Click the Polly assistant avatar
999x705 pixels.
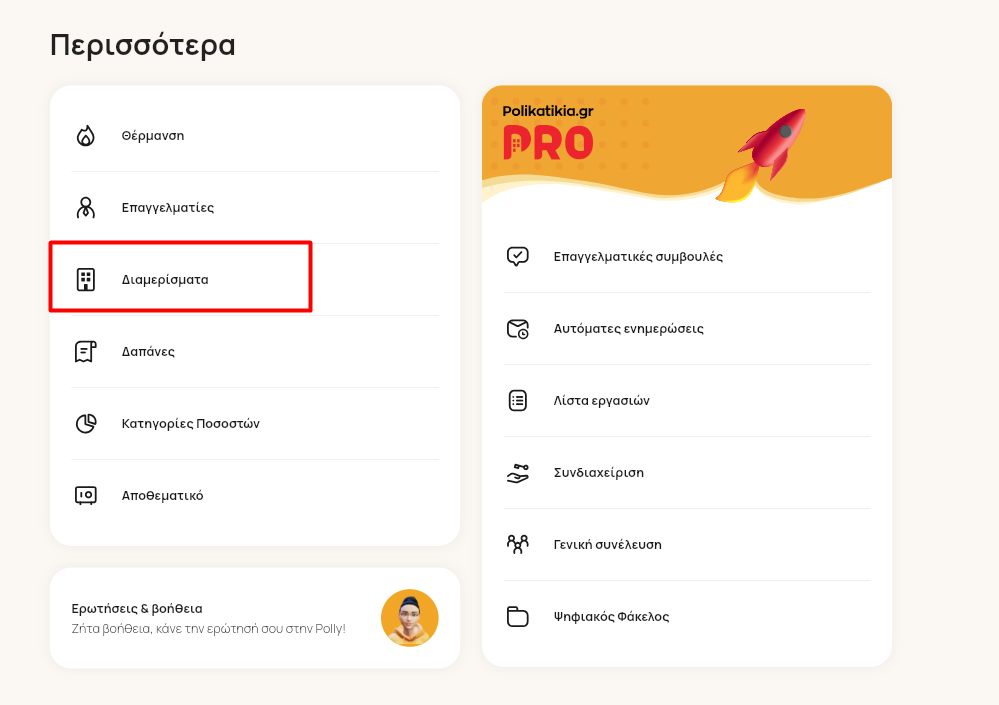point(410,618)
